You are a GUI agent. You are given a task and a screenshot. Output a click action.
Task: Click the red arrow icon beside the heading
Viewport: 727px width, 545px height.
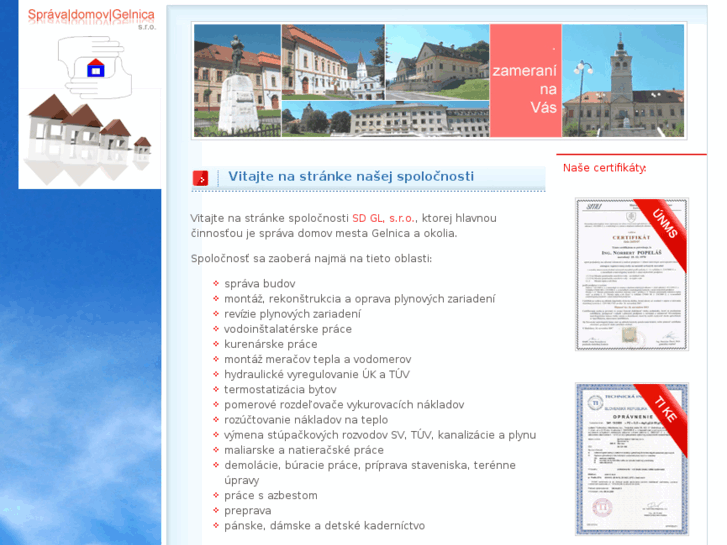200,178
